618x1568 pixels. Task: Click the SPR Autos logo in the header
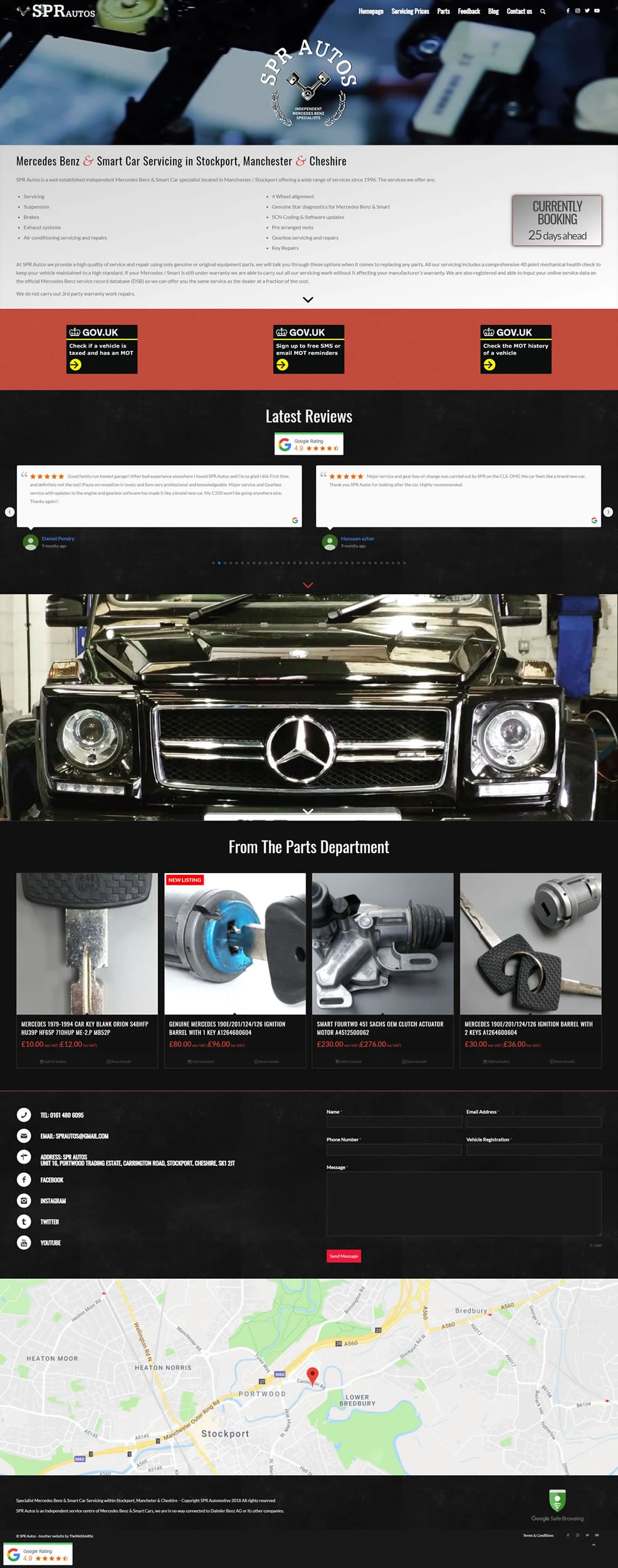(56, 11)
